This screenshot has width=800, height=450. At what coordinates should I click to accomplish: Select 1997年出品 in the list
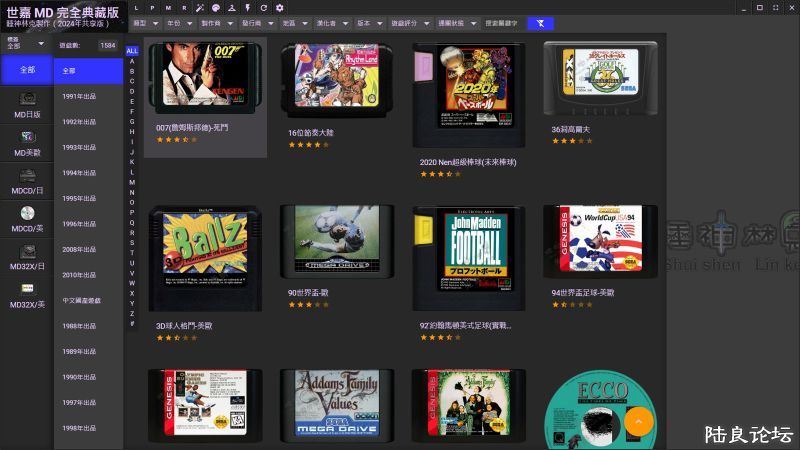click(89, 403)
